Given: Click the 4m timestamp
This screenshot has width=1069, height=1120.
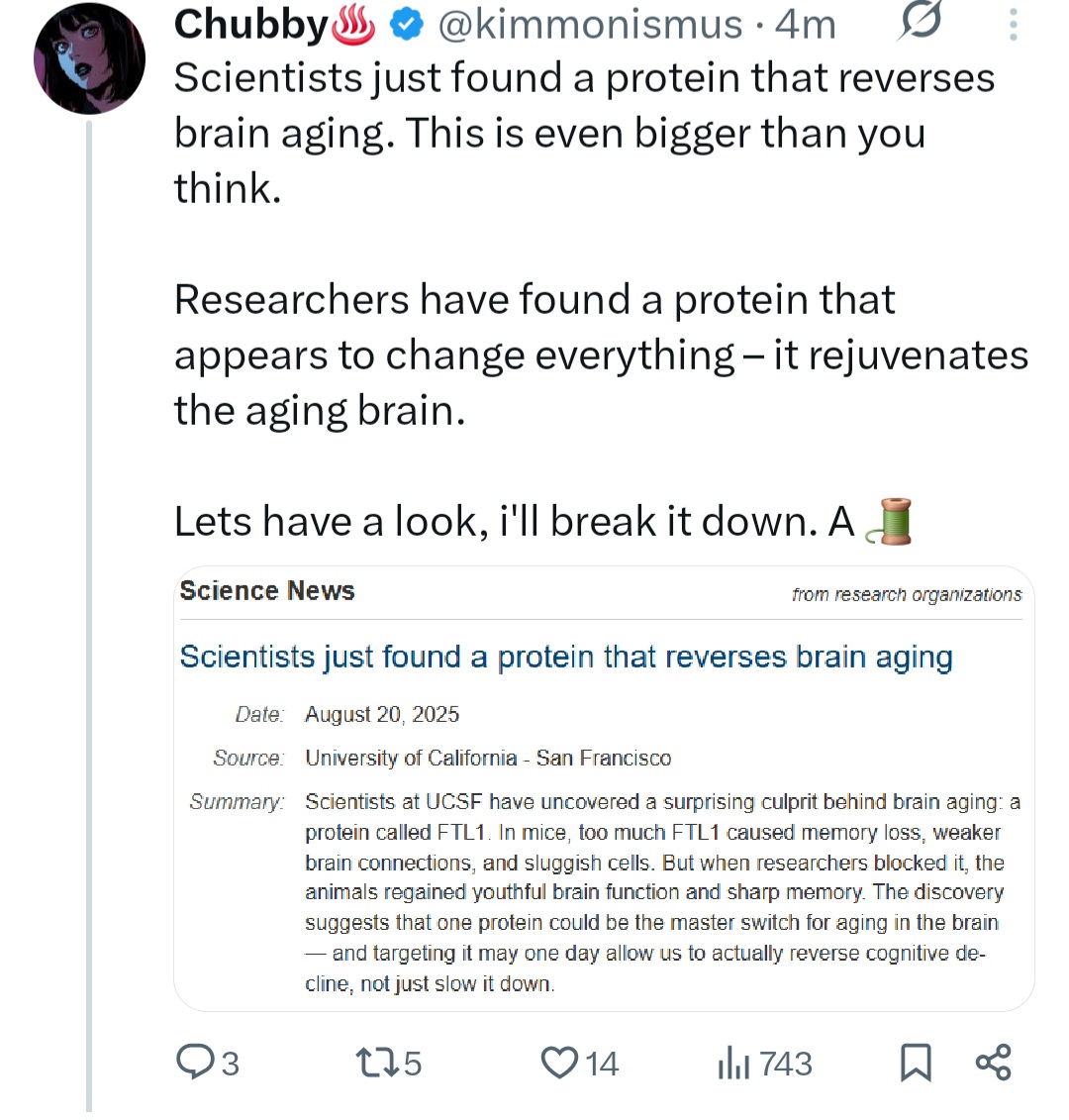Looking at the screenshot, I should (x=806, y=25).
